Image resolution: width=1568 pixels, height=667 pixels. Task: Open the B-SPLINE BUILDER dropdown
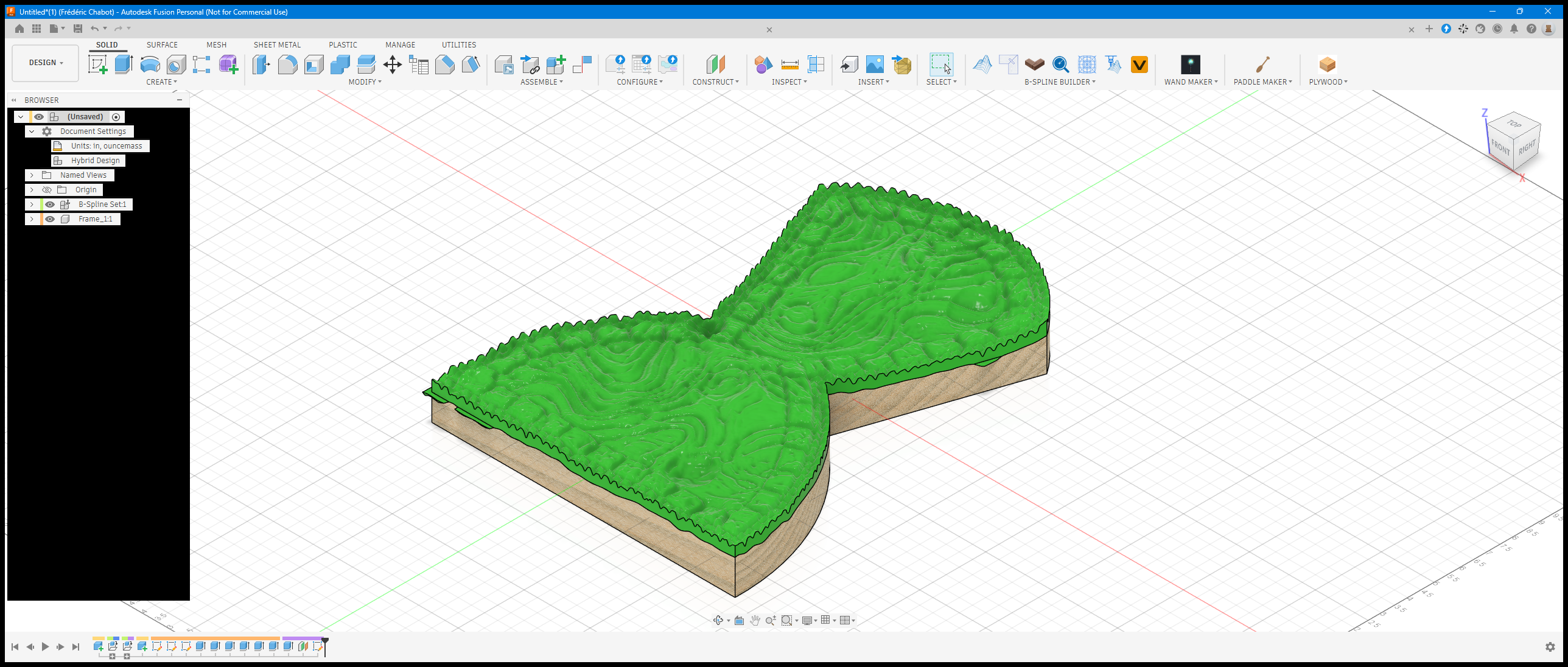(1060, 82)
